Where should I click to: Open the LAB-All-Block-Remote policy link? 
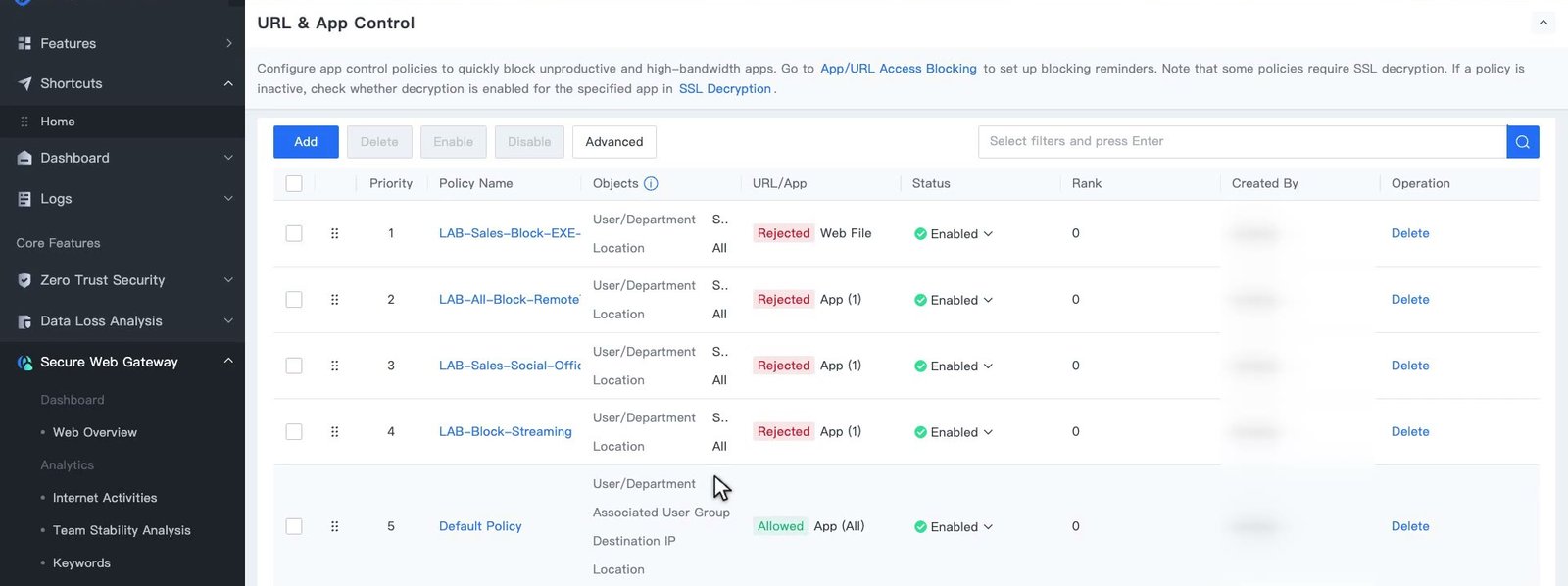tap(510, 300)
